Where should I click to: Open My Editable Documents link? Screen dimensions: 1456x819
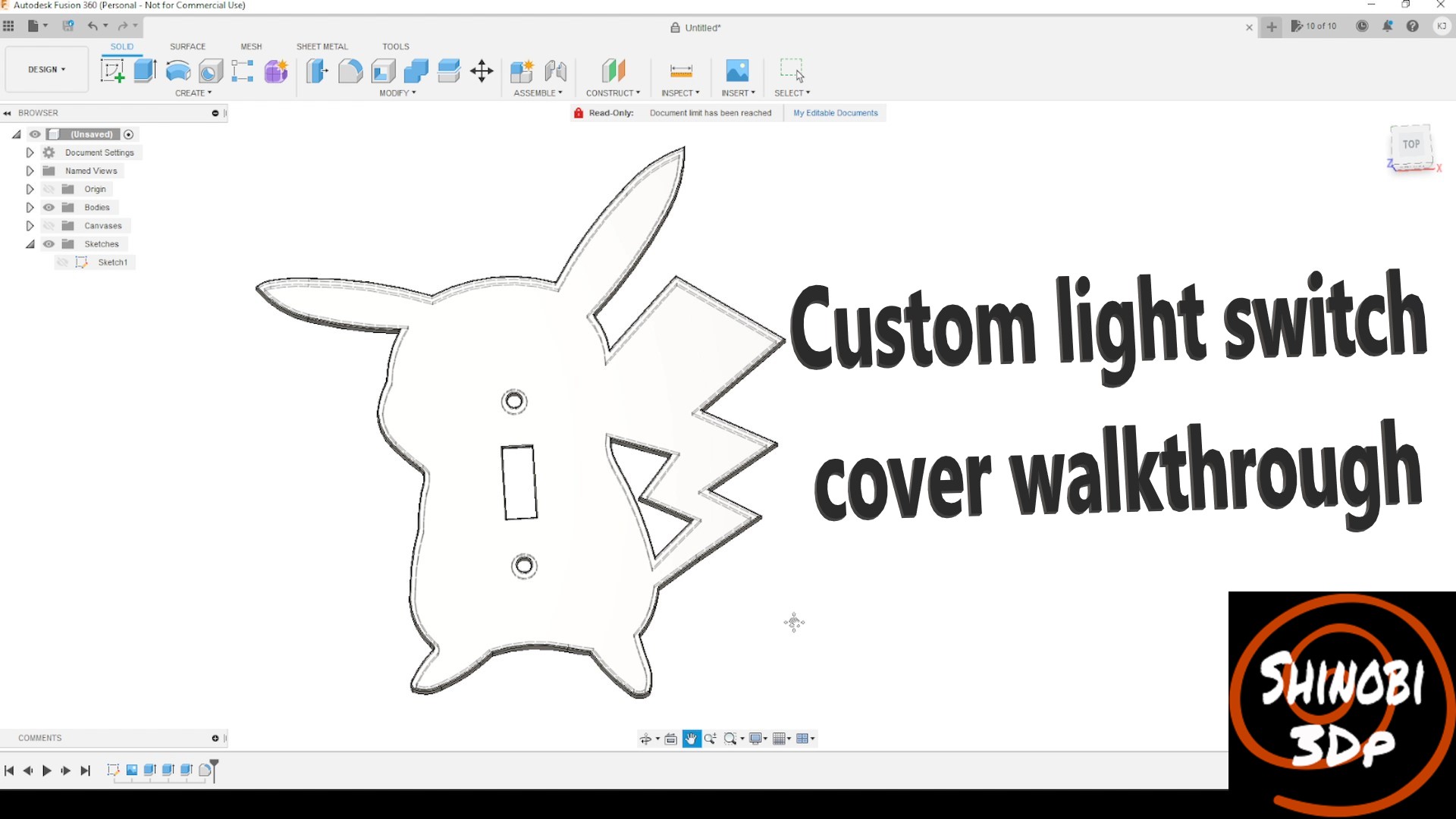point(835,113)
